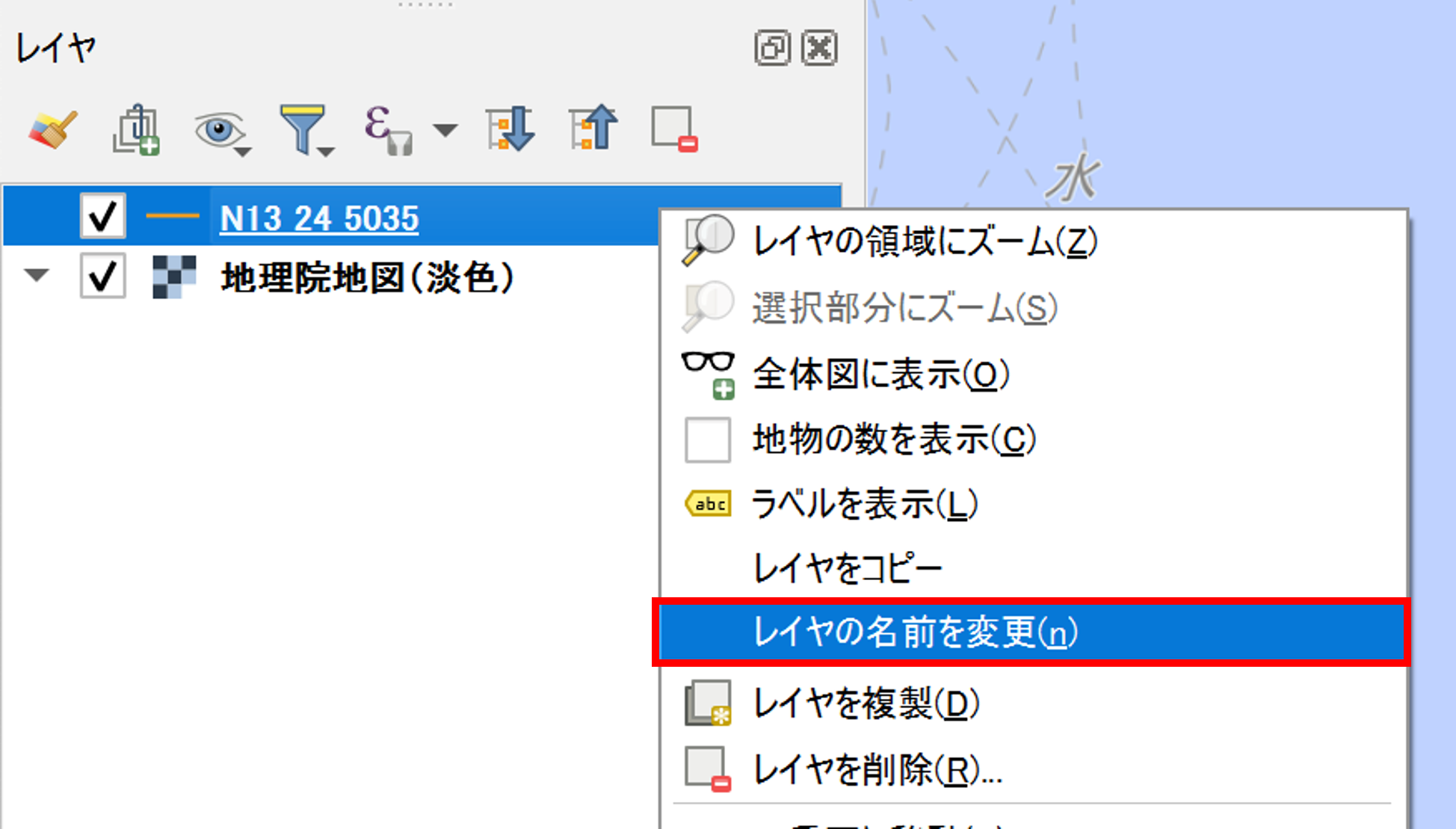Click the remove layer toolbar icon
Viewport: 1456px width, 829px height.
(x=673, y=129)
